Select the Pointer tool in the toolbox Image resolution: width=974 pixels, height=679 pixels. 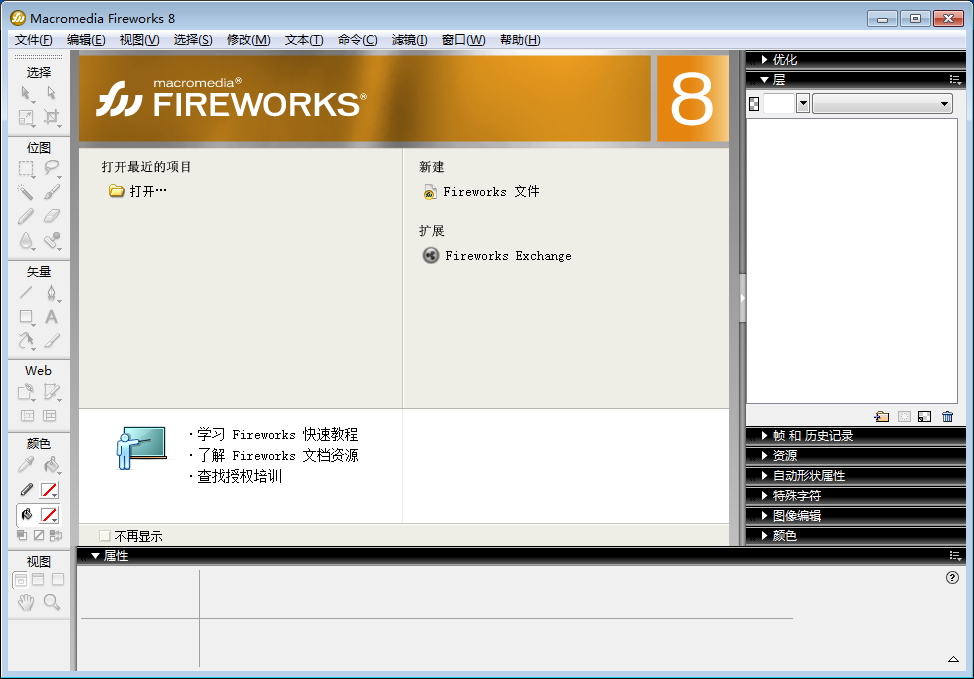click(26, 93)
